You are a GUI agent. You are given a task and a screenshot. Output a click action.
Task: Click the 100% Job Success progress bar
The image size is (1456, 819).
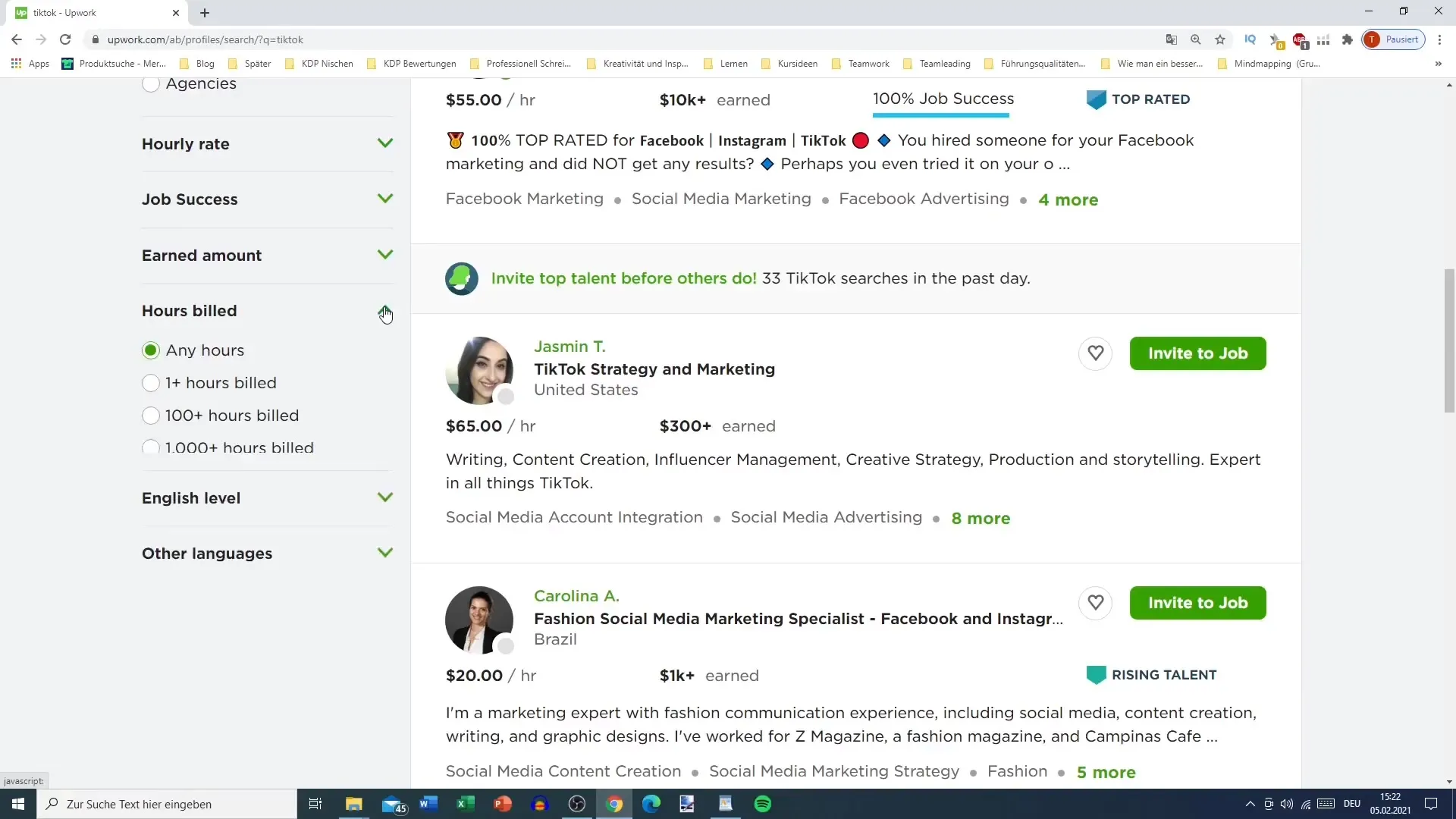(x=940, y=115)
